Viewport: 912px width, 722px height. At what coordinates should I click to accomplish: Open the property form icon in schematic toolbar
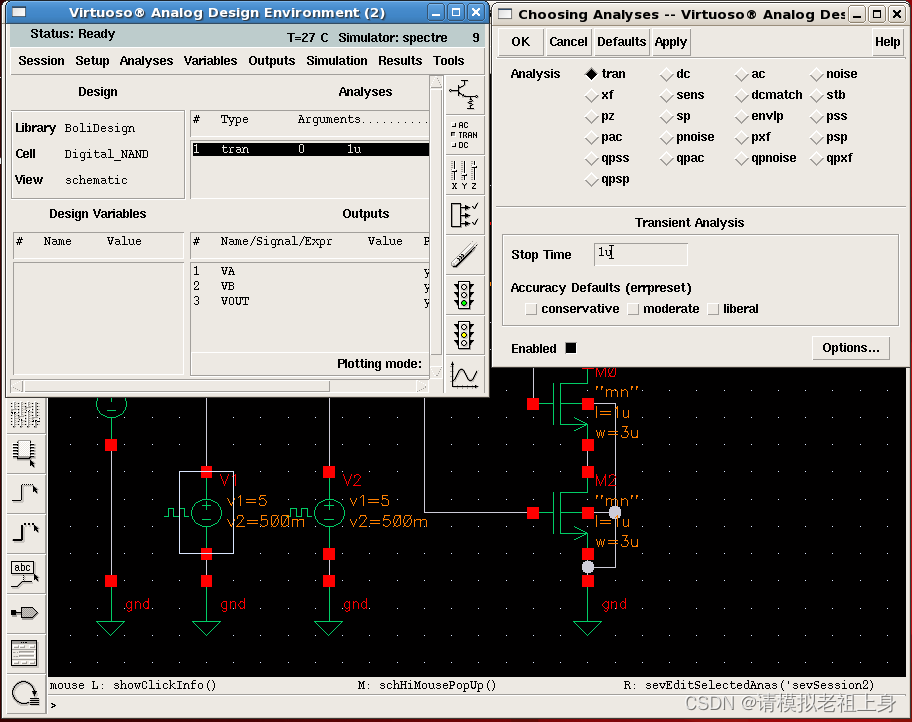point(24,653)
